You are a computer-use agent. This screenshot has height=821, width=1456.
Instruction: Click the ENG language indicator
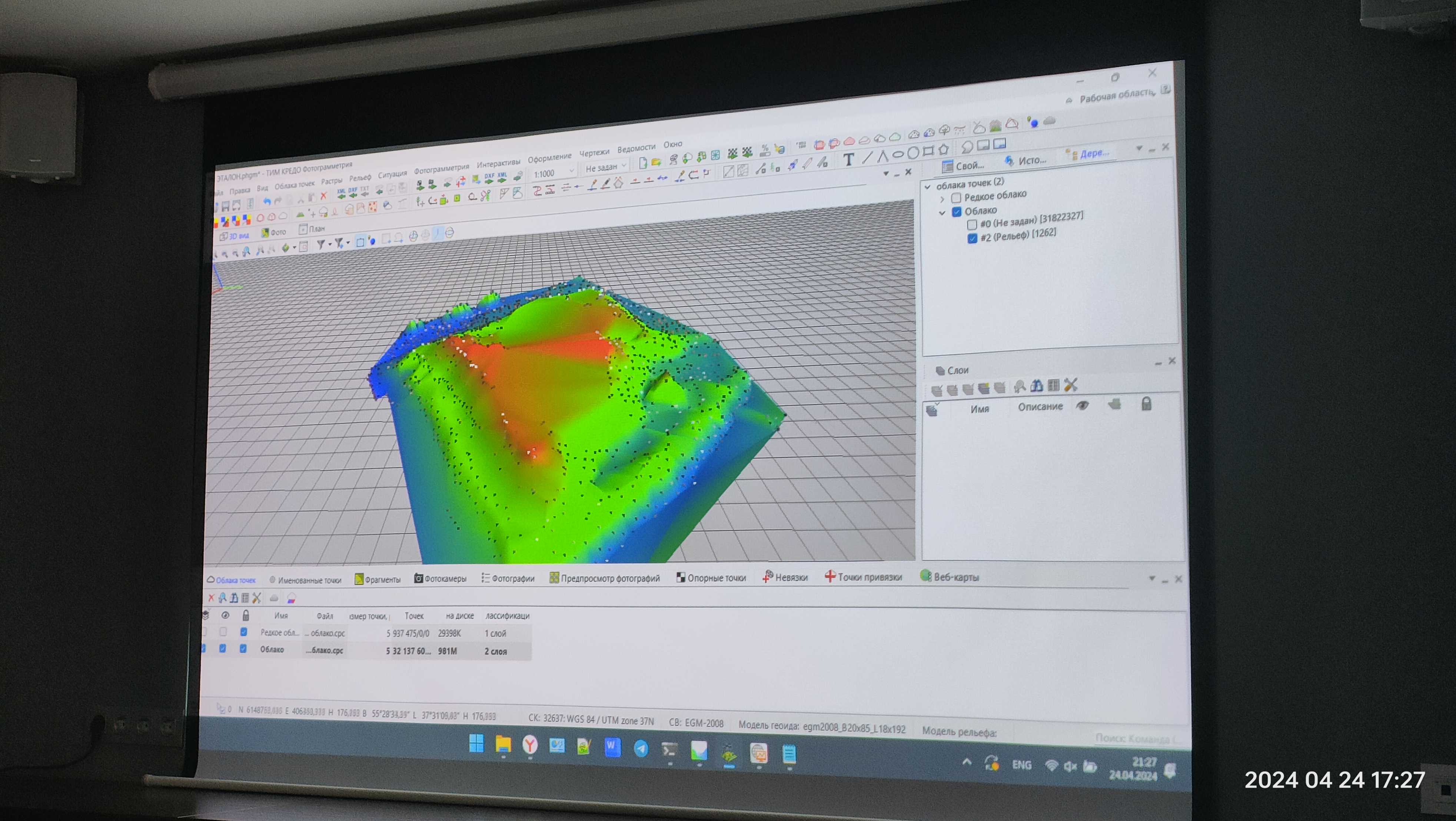(1021, 764)
